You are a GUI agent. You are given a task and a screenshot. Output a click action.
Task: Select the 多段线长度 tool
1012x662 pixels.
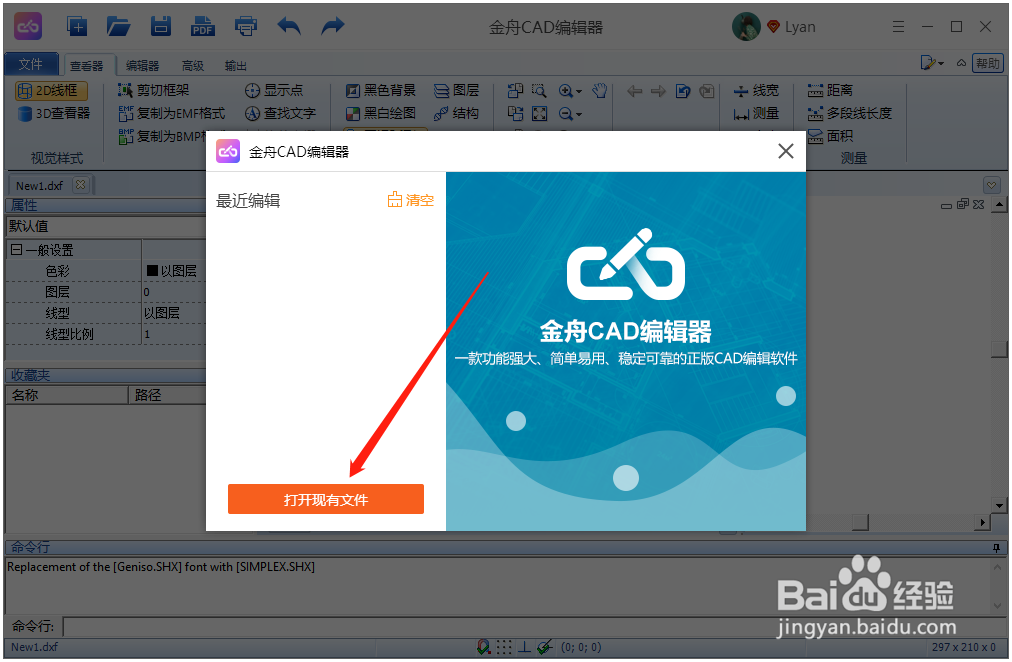pyautogui.click(x=849, y=114)
